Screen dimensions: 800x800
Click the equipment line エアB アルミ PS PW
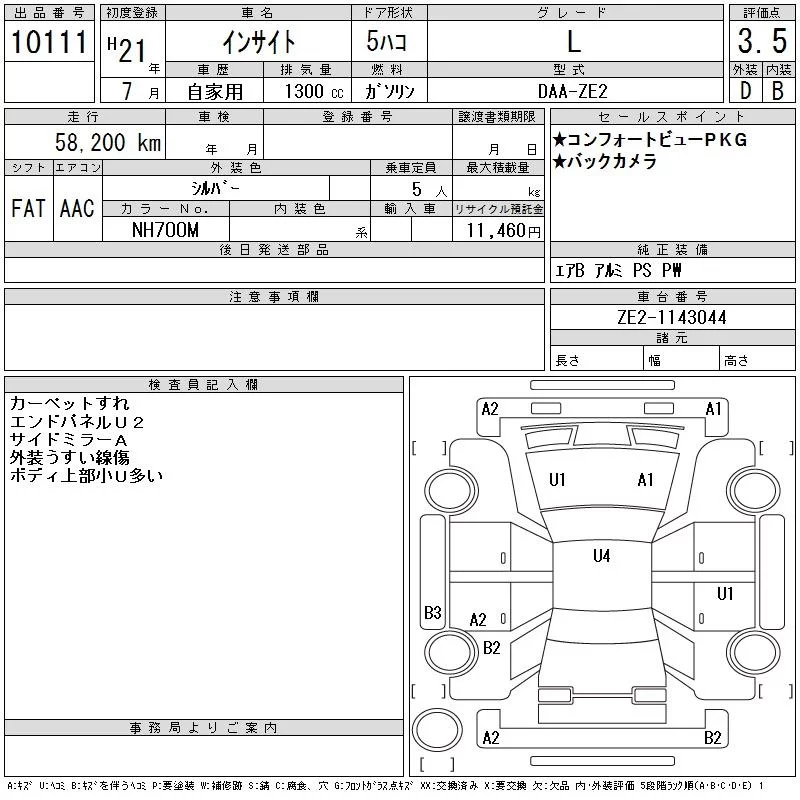(617, 270)
